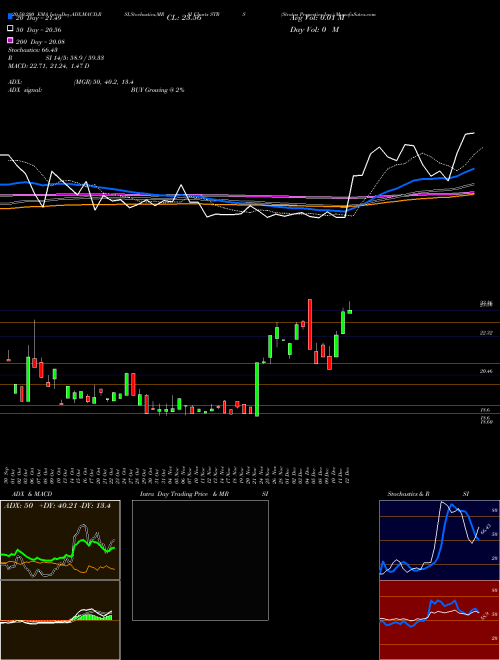Click the blue 20 Day EMA legend swatch
500x660 pixels.
pyautogui.click(x=11, y=16)
